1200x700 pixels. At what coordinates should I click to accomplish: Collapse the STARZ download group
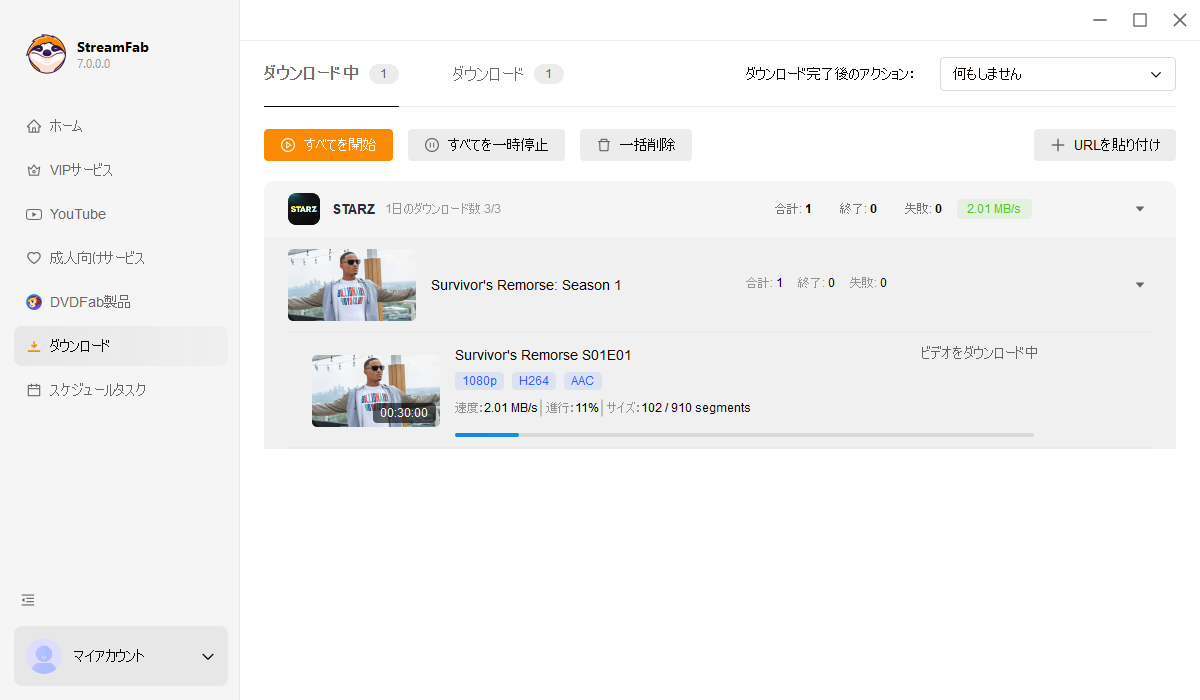[x=1139, y=208]
